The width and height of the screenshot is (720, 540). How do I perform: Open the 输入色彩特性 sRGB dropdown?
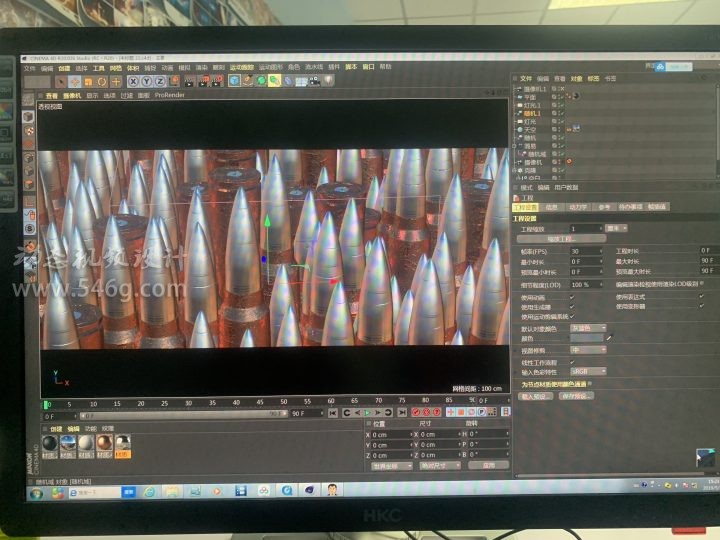(x=587, y=371)
